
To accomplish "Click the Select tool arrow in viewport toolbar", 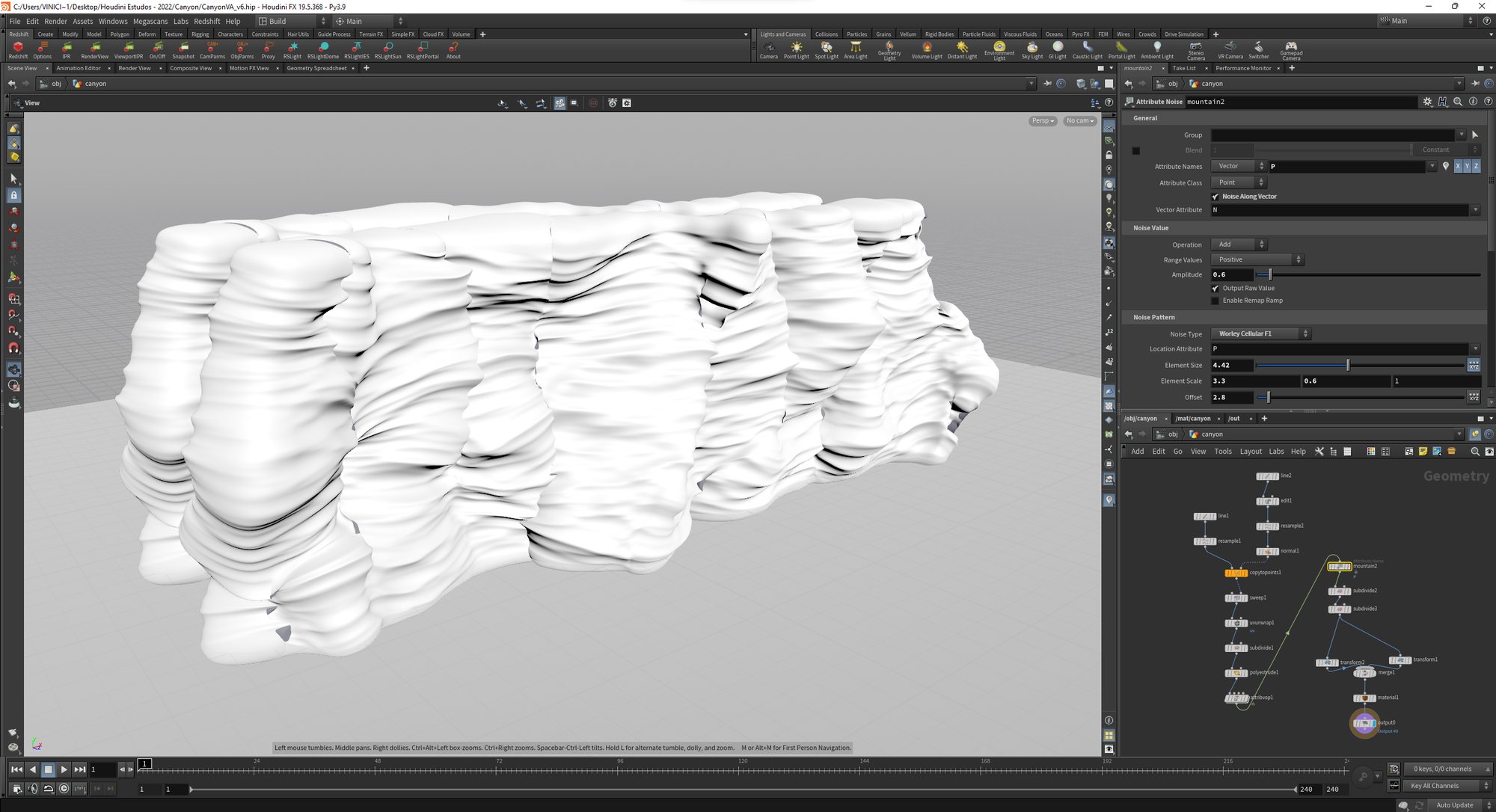I will (x=13, y=179).
